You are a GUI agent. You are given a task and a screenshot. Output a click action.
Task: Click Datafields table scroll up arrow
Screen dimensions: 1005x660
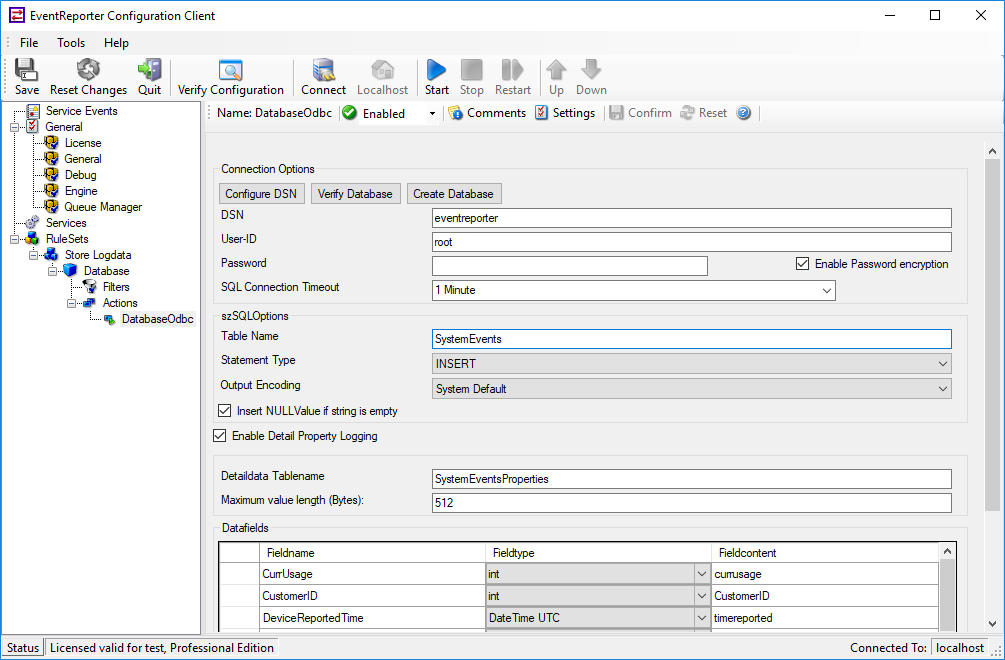pyautogui.click(x=947, y=552)
